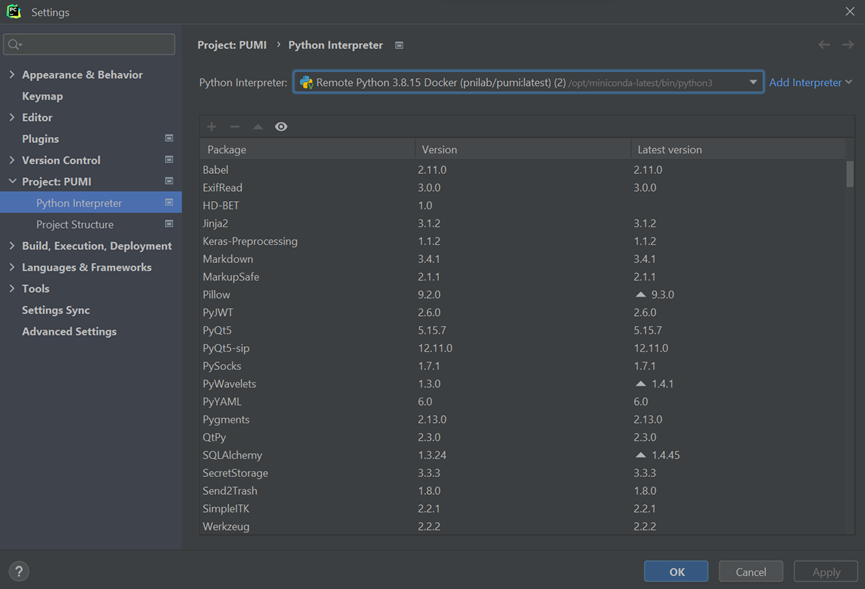Toggle the show early releases eye icon
The height and width of the screenshot is (589, 865).
coord(281,127)
